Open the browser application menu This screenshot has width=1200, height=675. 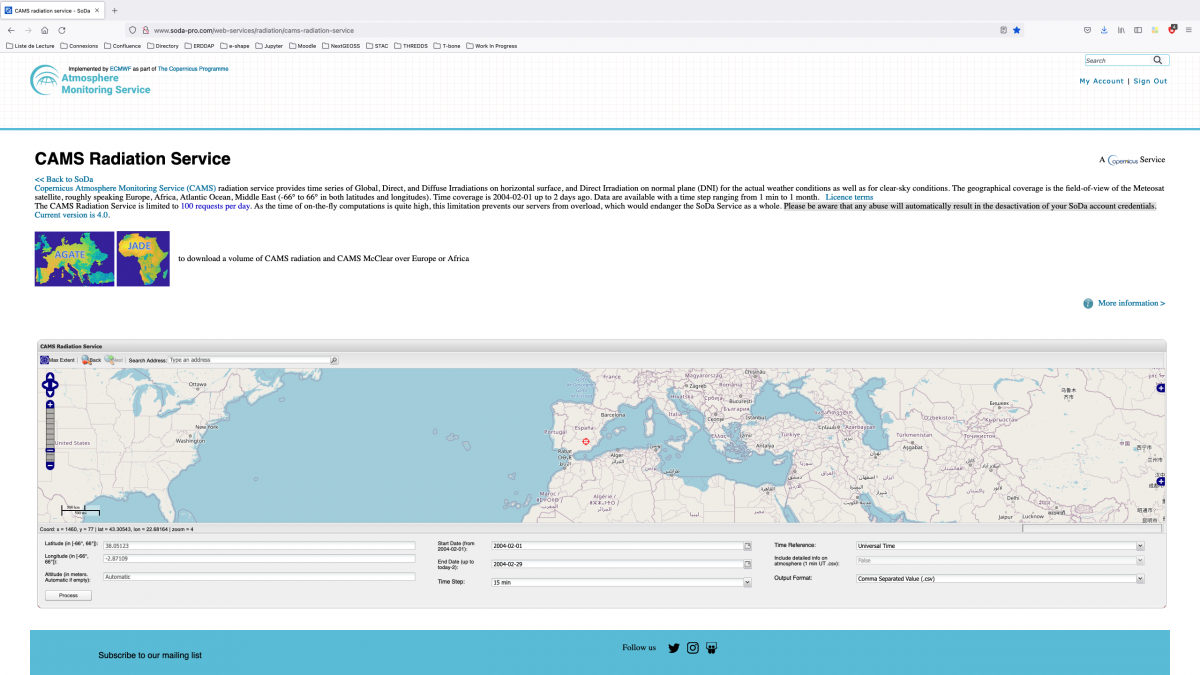click(1188, 30)
